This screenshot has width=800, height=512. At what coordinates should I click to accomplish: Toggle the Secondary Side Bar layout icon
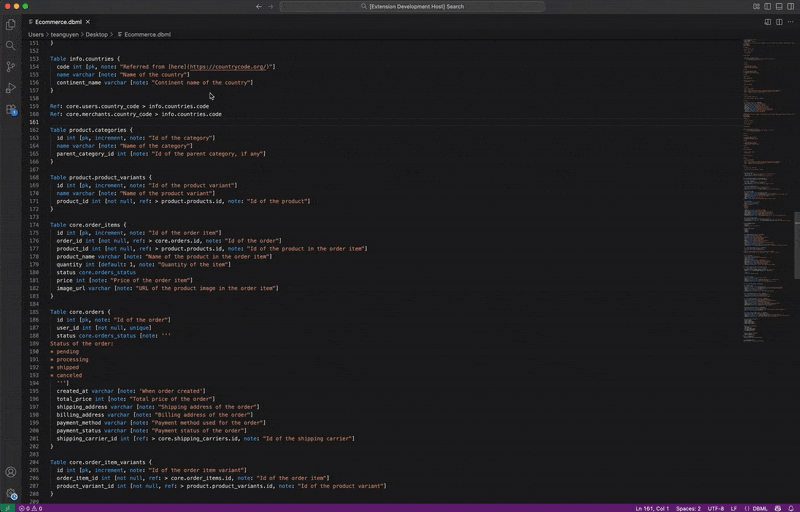[790, 7]
